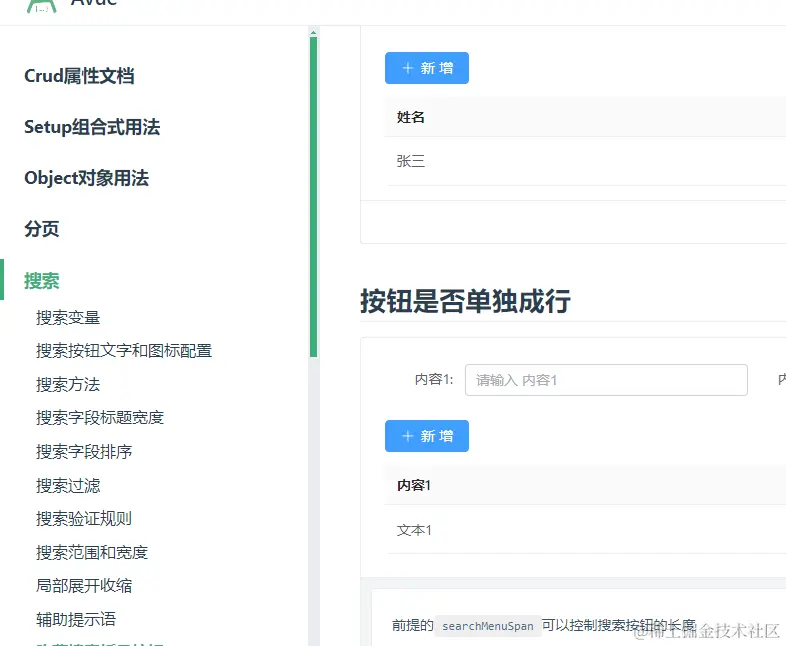Go to 搜索按钮文字和图标配置 subsection
This screenshot has width=786, height=646.
124,351
